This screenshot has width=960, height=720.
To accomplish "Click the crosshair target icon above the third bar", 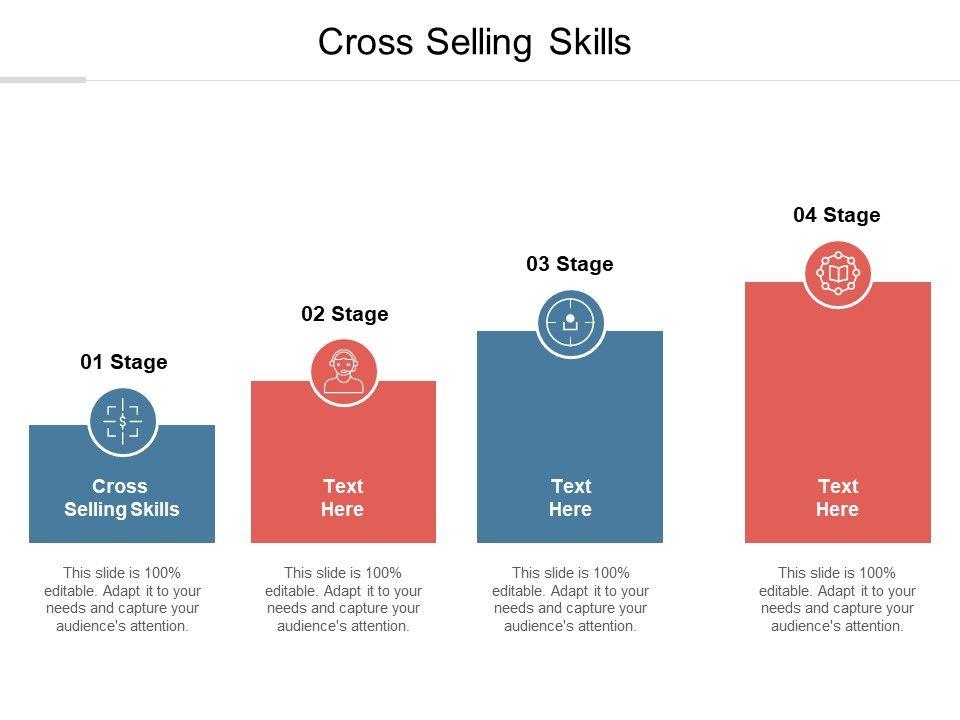I will (x=570, y=322).
